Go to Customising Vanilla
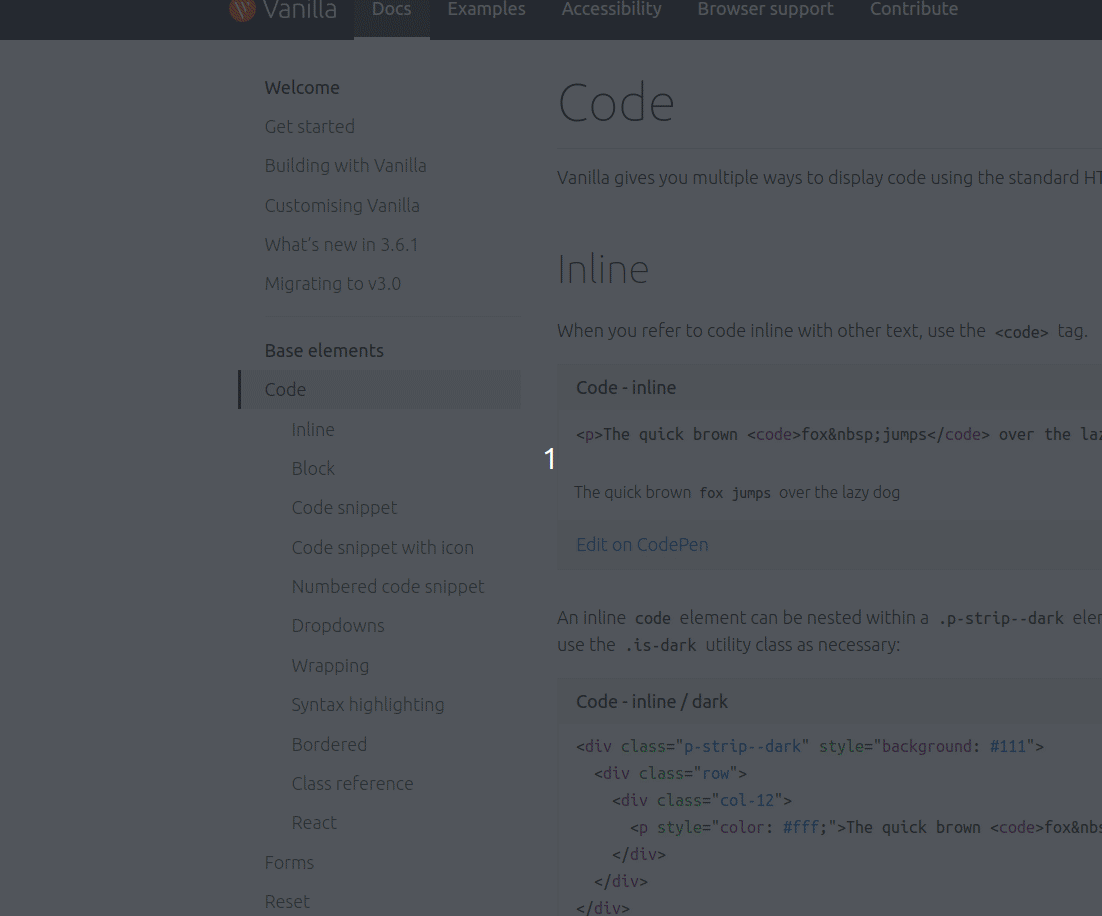The image size is (1102, 916). click(342, 205)
